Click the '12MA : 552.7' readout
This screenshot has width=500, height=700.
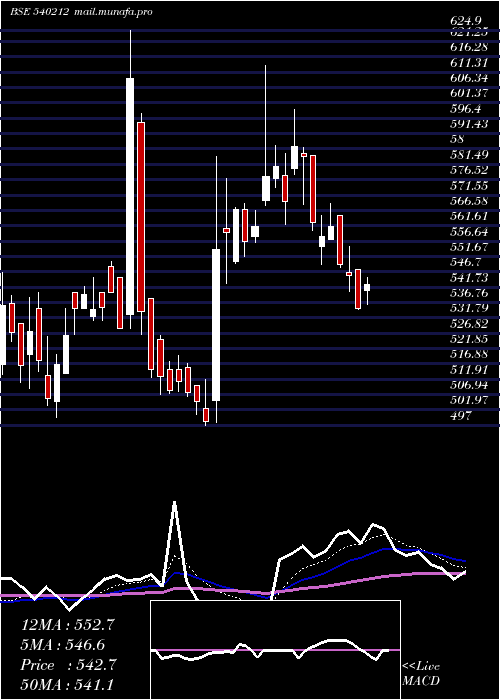69,625
